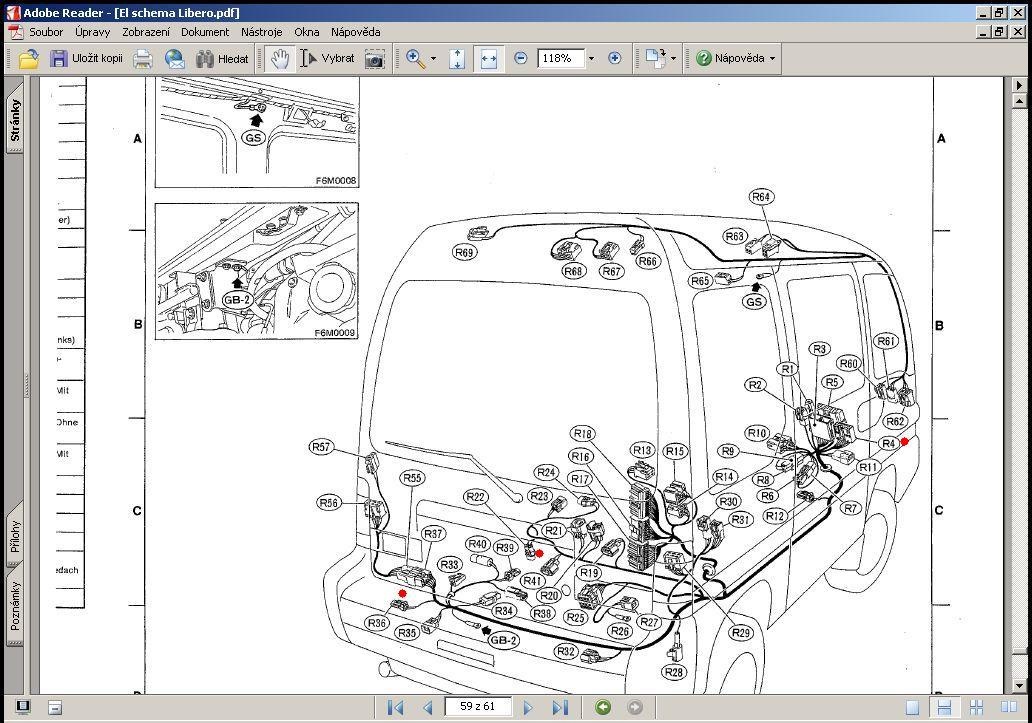
Task: Click the email icon in the toolbar
Action: [x=175, y=59]
